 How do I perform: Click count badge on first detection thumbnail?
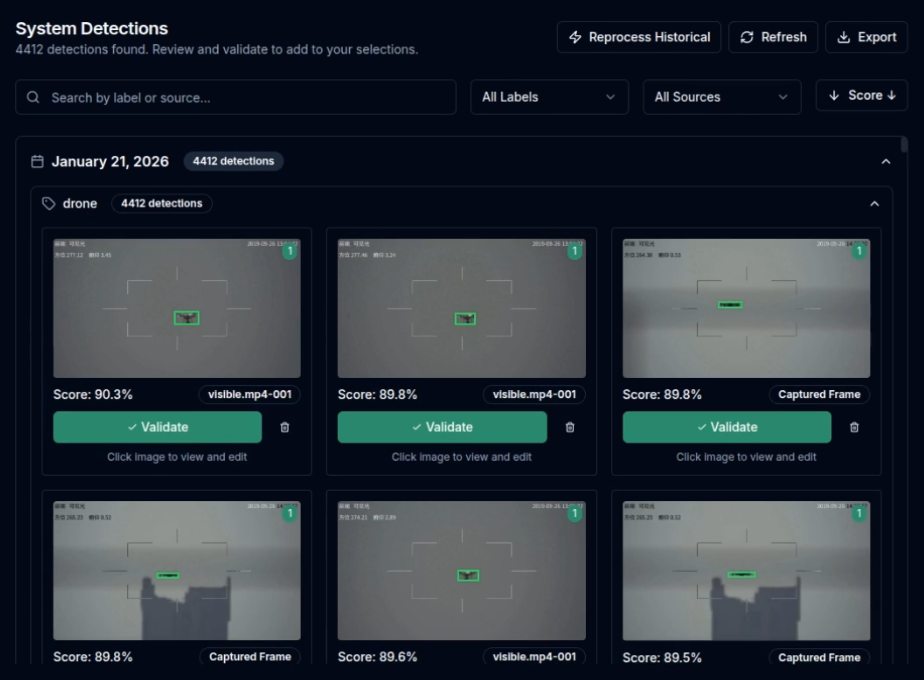click(x=289, y=251)
